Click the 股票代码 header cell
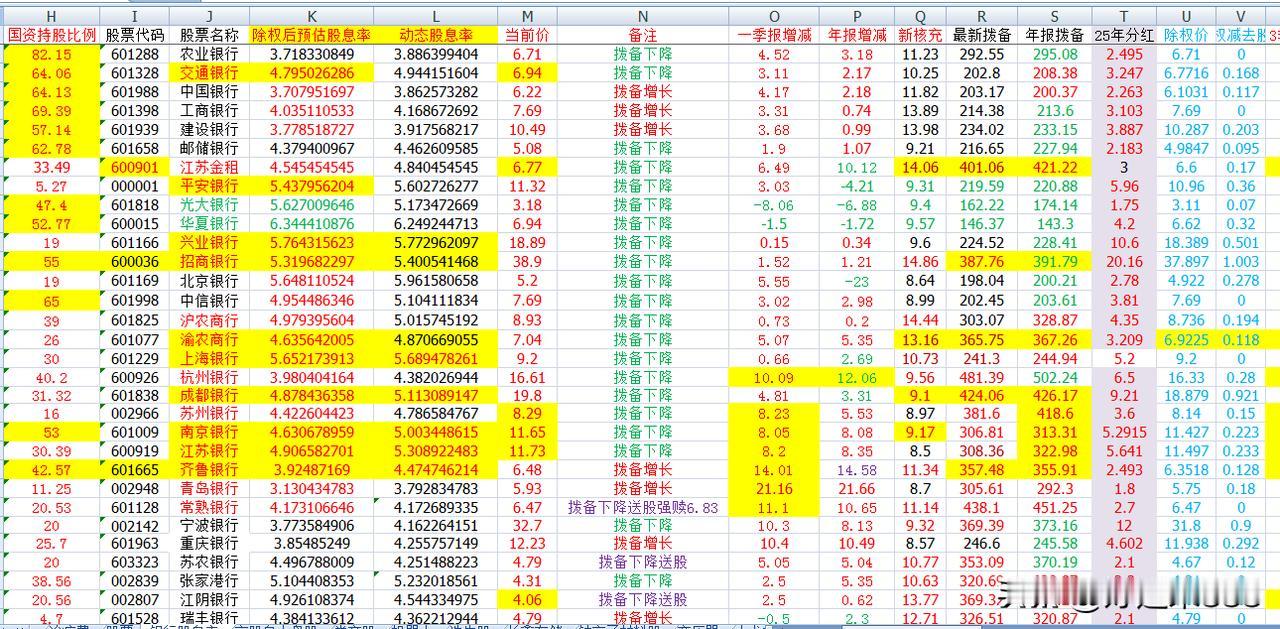 pyautogui.click(x=135, y=35)
